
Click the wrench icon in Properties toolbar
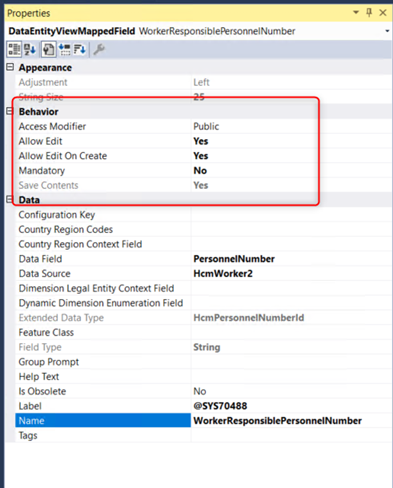99,50
